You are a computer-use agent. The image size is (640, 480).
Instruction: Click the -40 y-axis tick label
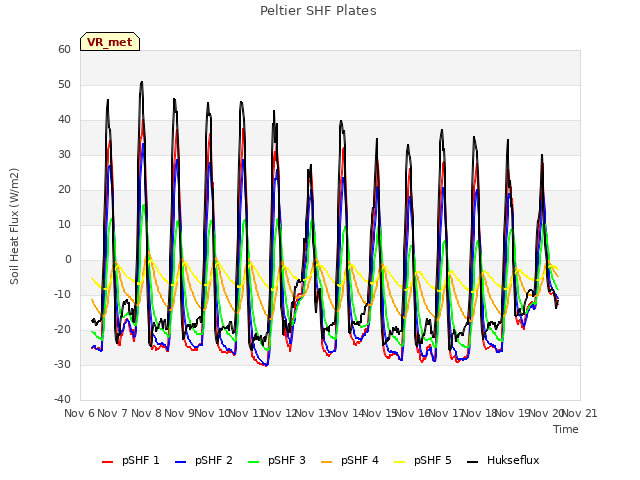point(62,399)
